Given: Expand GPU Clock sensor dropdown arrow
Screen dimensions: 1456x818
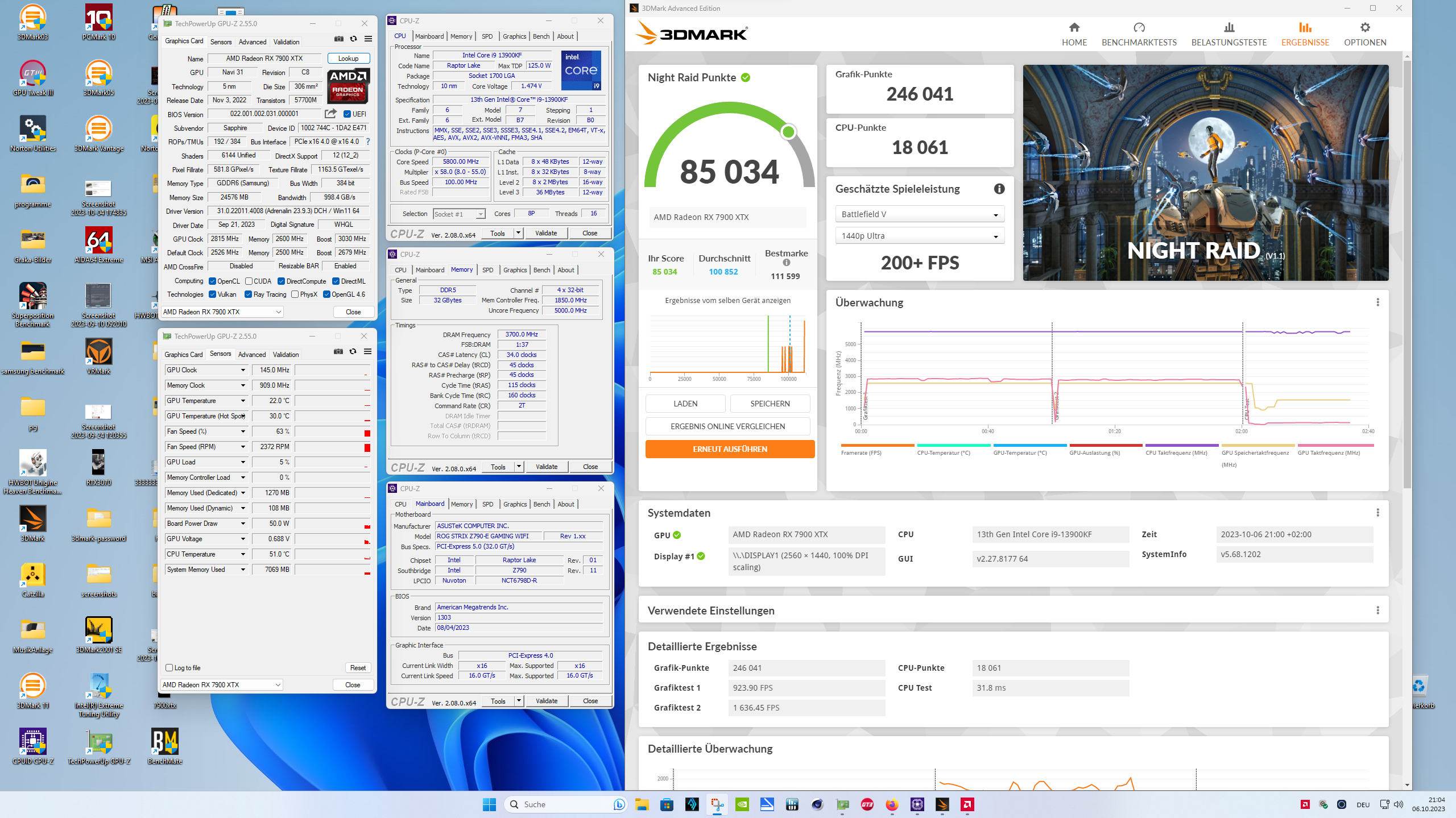Looking at the screenshot, I should [243, 370].
